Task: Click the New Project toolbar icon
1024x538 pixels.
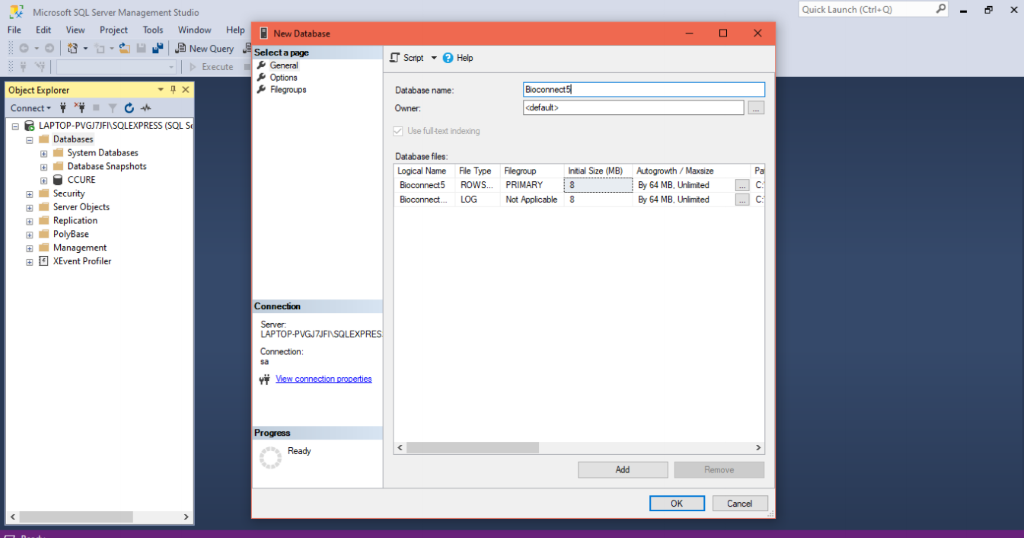Action: coord(72,48)
